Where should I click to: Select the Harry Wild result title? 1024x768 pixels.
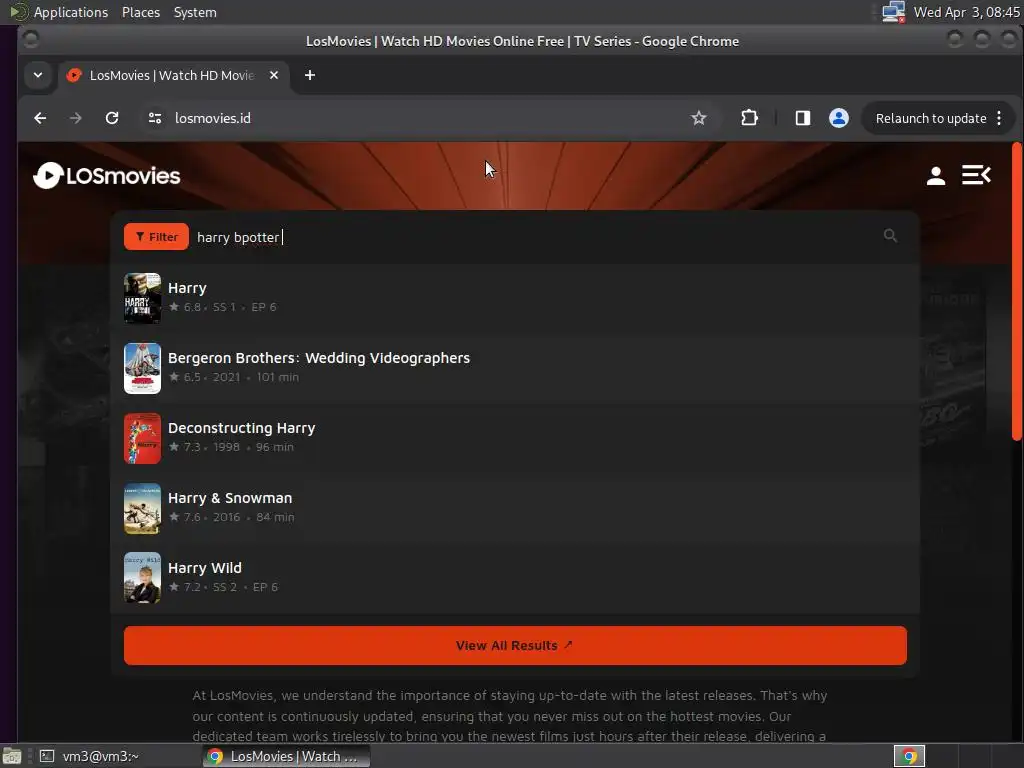(x=205, y=568)
